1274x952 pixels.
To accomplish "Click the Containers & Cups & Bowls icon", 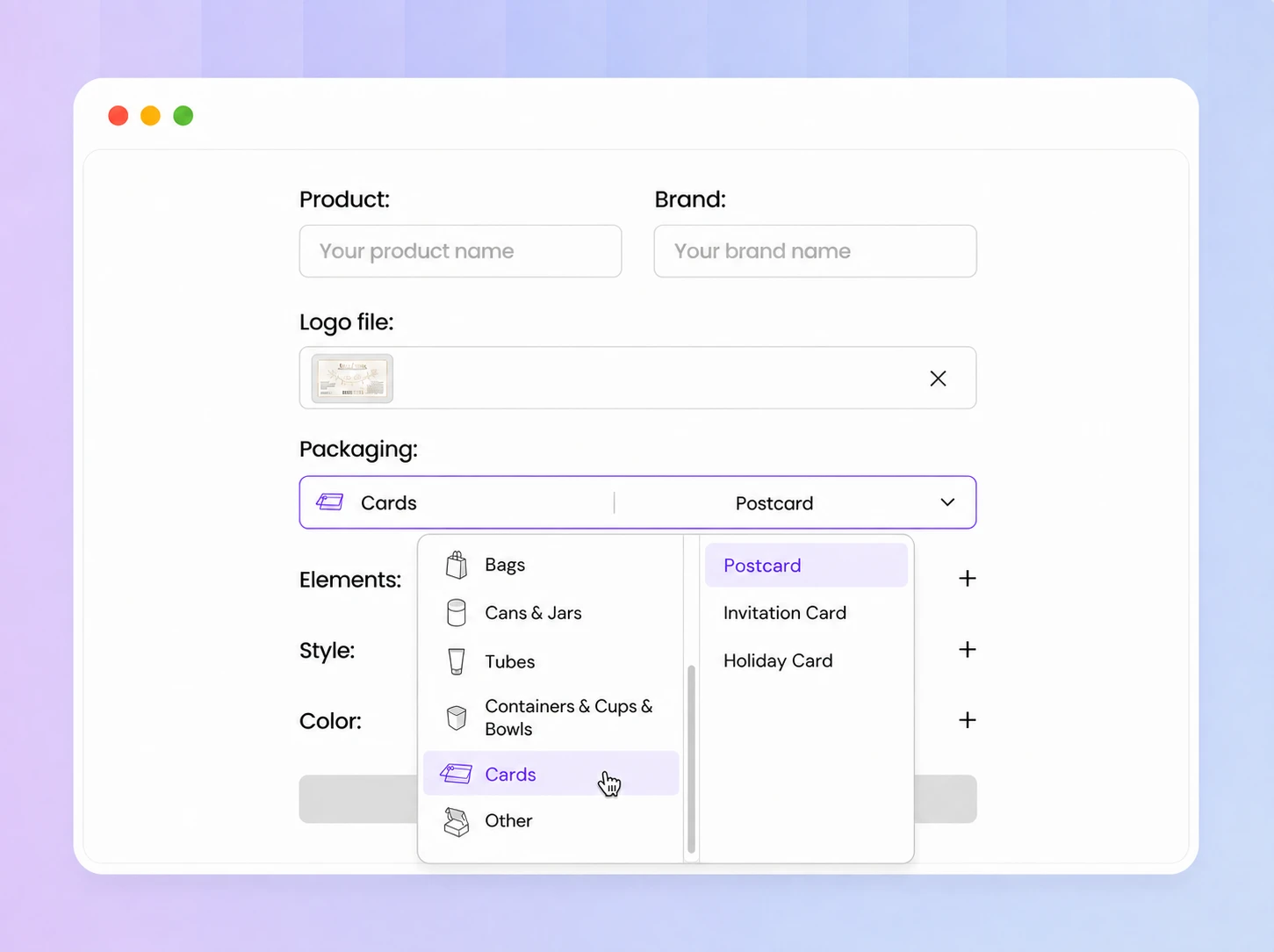I will tap(457, 718).
